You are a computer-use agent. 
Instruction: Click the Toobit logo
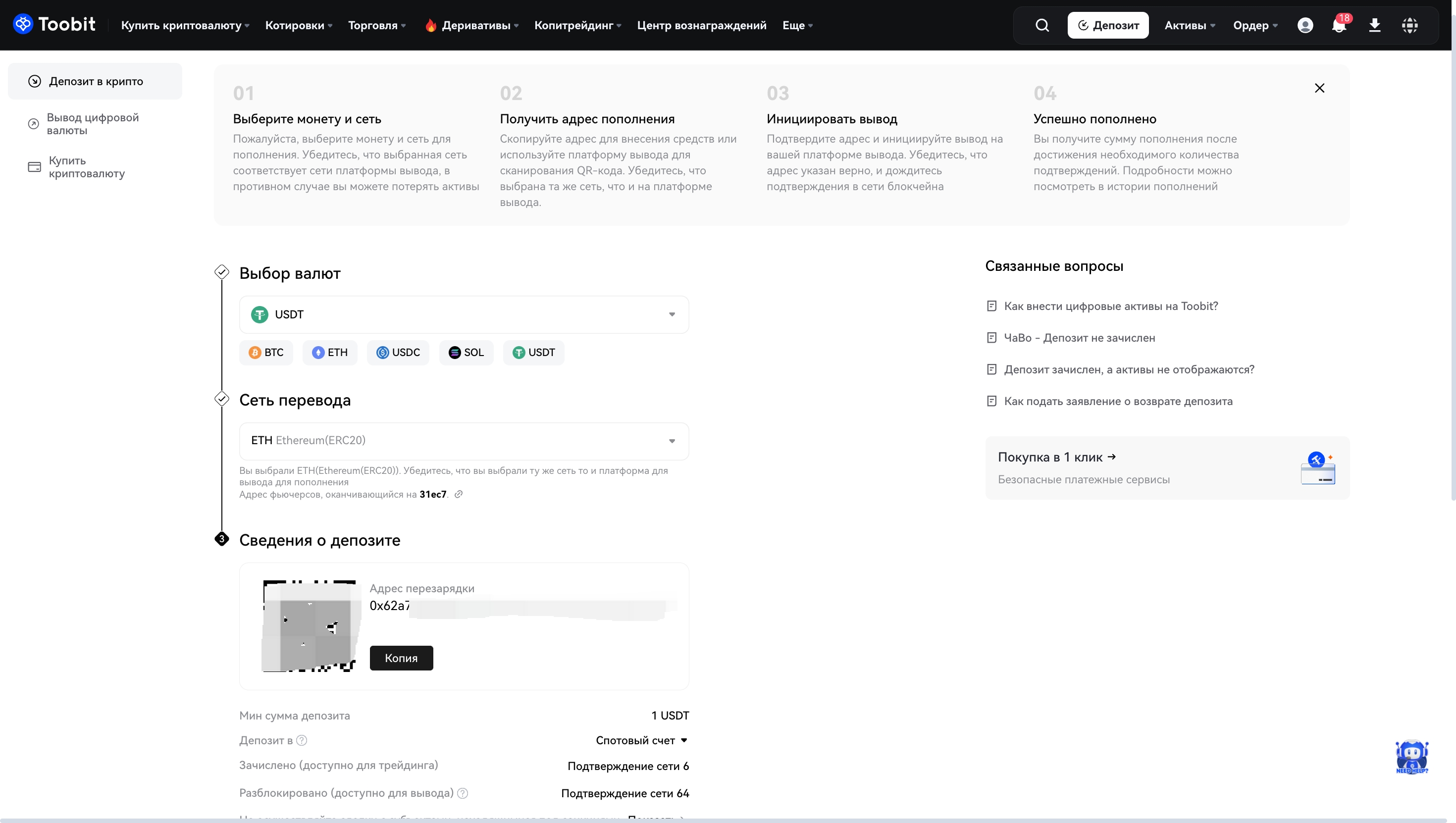click(54, 24)
